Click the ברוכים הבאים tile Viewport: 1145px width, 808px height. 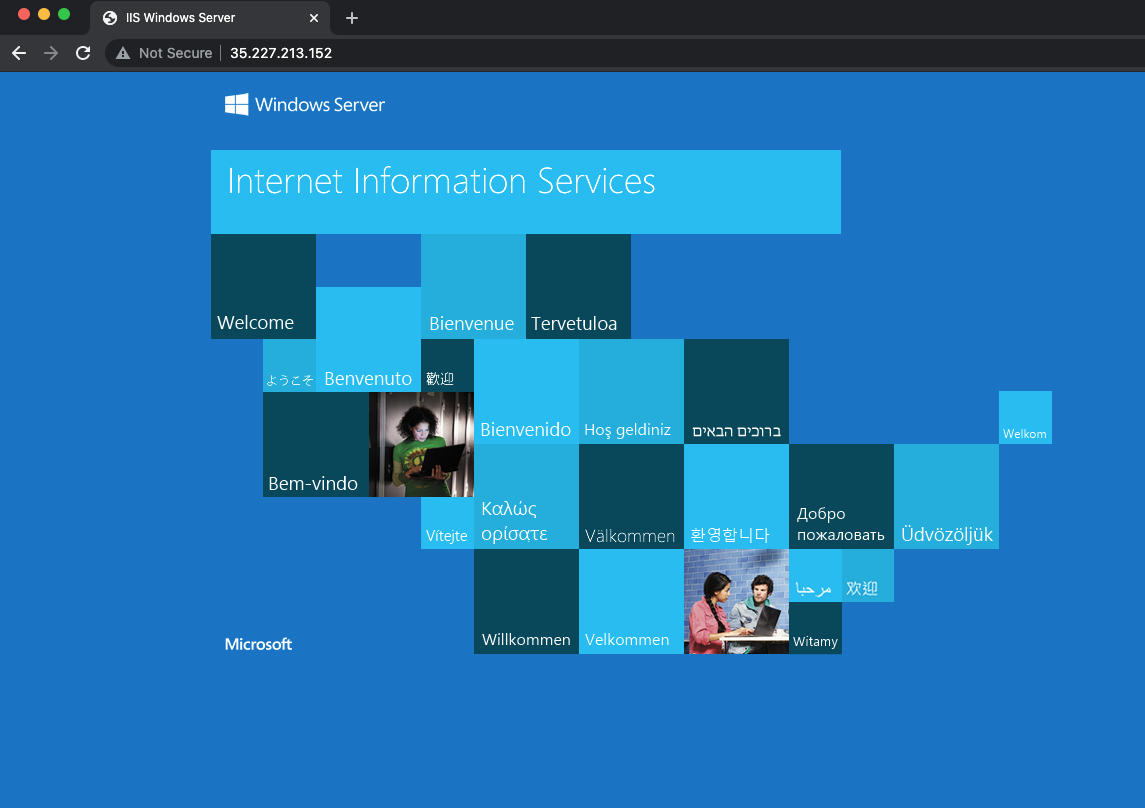pos(736,391)
